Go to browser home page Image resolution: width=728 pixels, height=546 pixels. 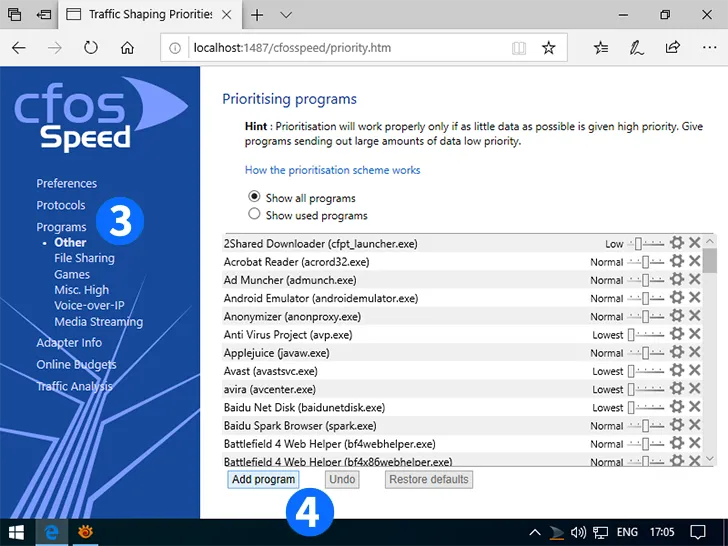pyautogui.click(x=127, y=47)
